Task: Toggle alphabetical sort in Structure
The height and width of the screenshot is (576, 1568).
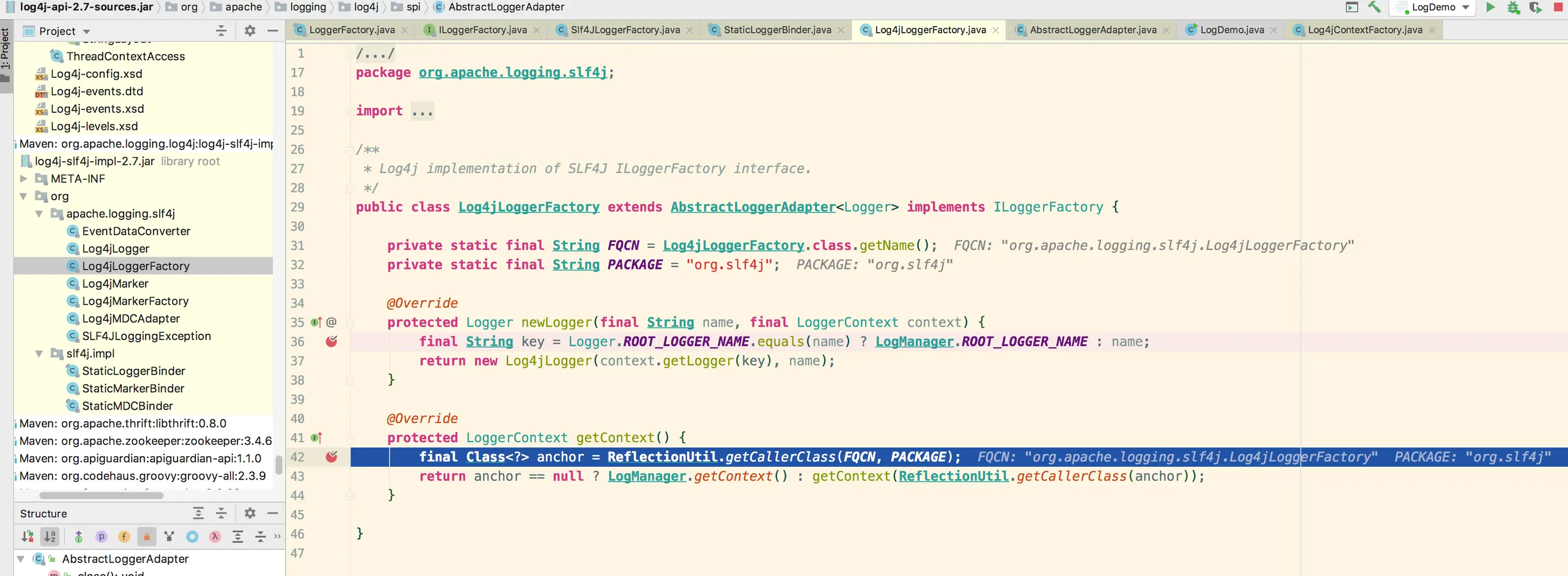Action: click(49, 537)
